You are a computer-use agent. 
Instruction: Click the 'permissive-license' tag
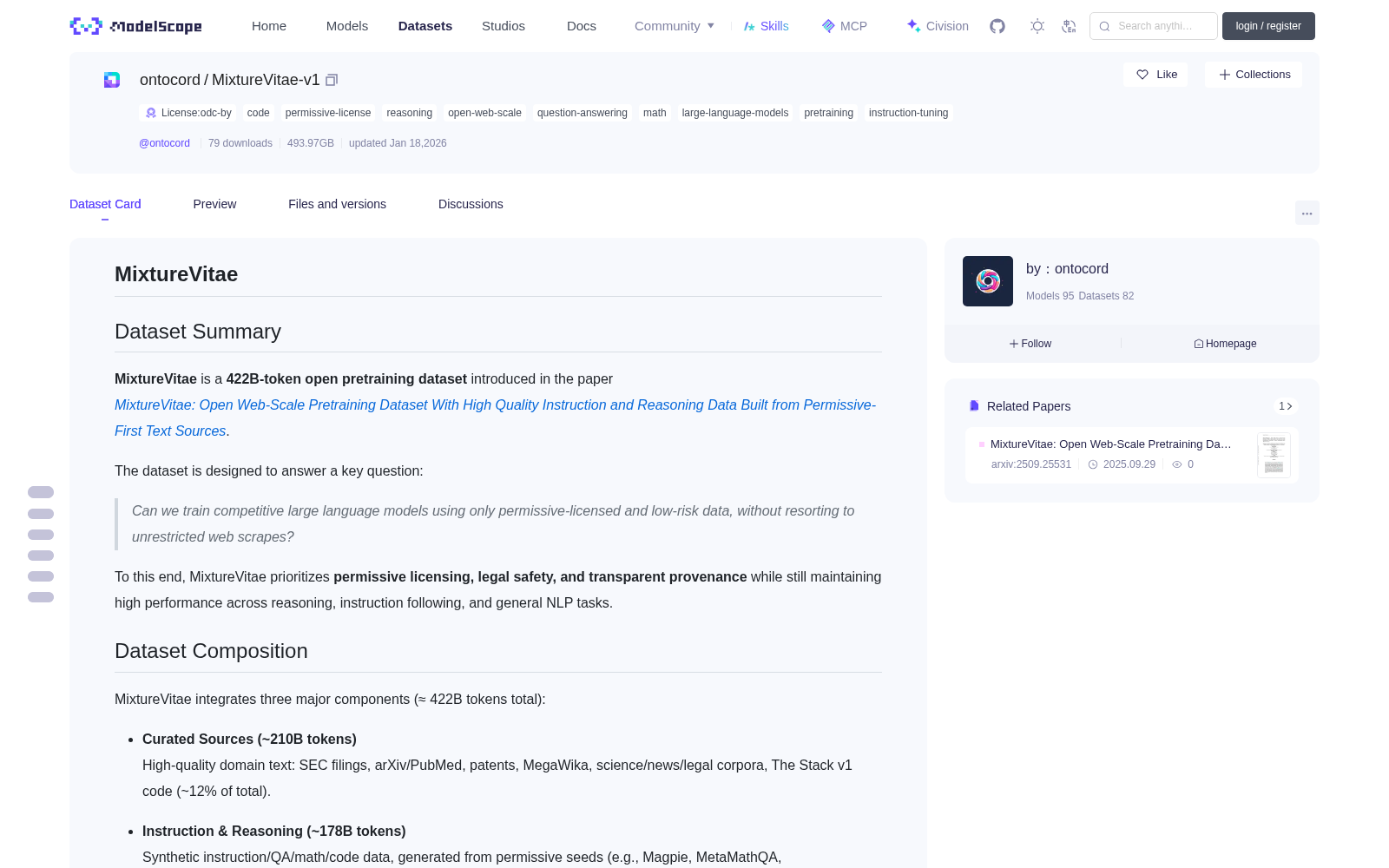328,113
